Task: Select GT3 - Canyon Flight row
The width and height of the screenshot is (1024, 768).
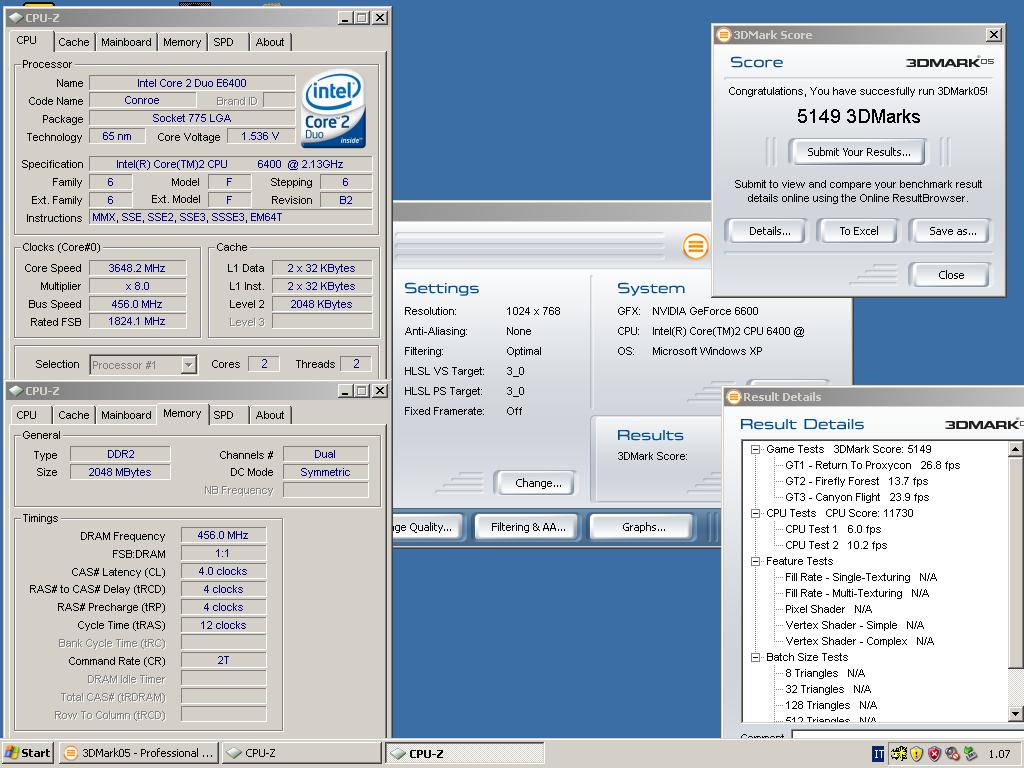Action: (x=857, y=497)
